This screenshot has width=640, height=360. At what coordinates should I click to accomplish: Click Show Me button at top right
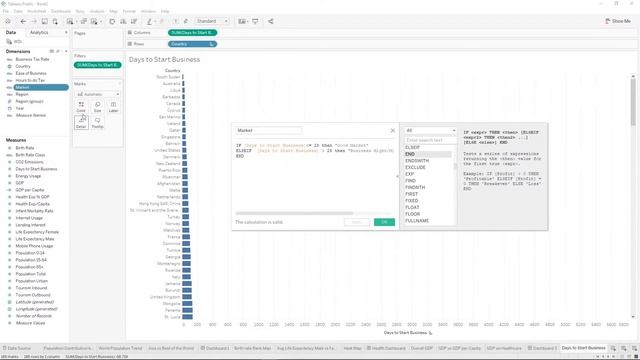tap(618, 21)
